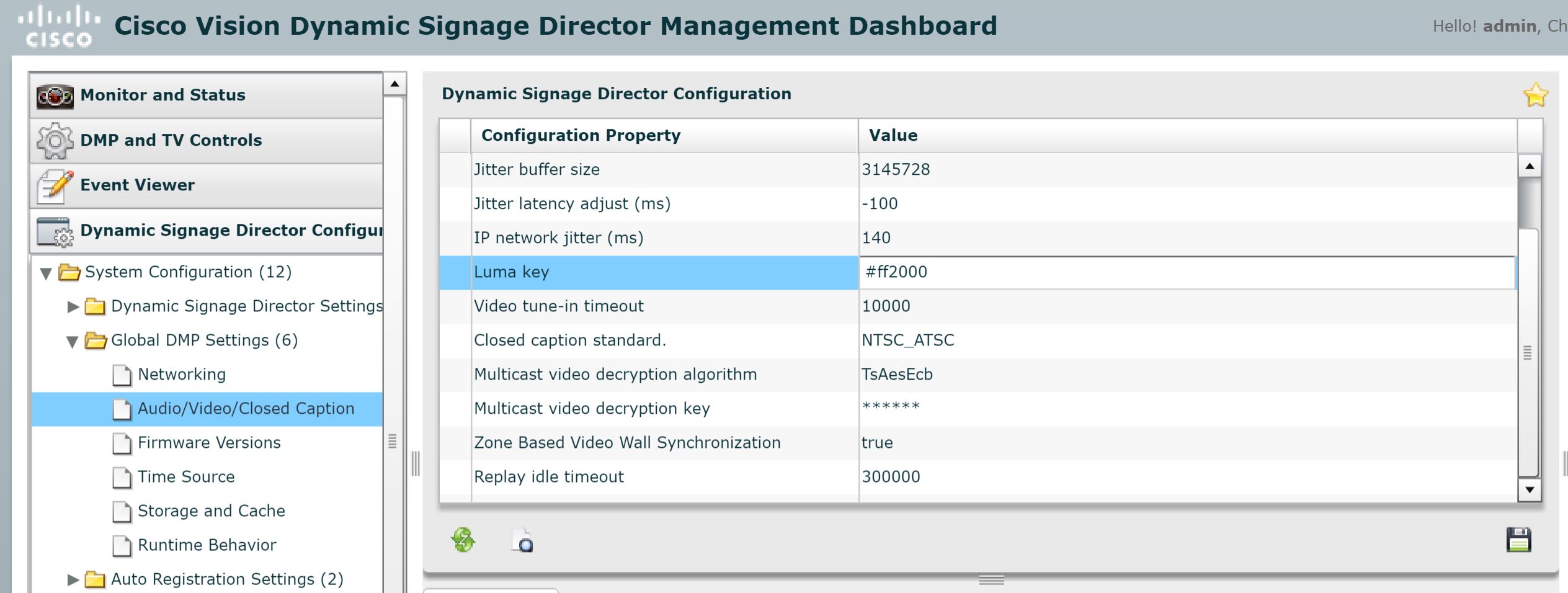
Task: Open the Runtime Behavior settings
Action: tap(207, 545)
